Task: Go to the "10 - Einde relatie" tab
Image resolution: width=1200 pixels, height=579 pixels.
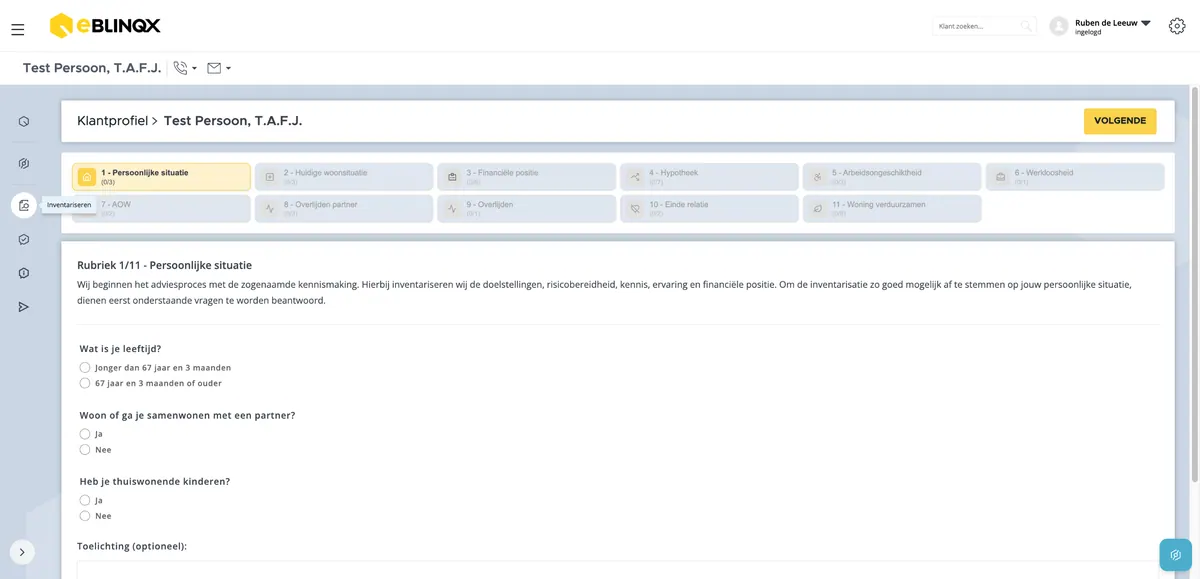Action: point(709,209)
